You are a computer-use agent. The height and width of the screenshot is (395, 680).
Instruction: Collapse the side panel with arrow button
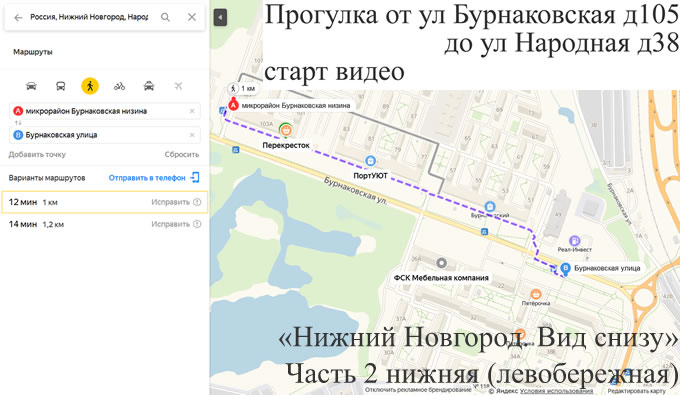click(220, 17)
